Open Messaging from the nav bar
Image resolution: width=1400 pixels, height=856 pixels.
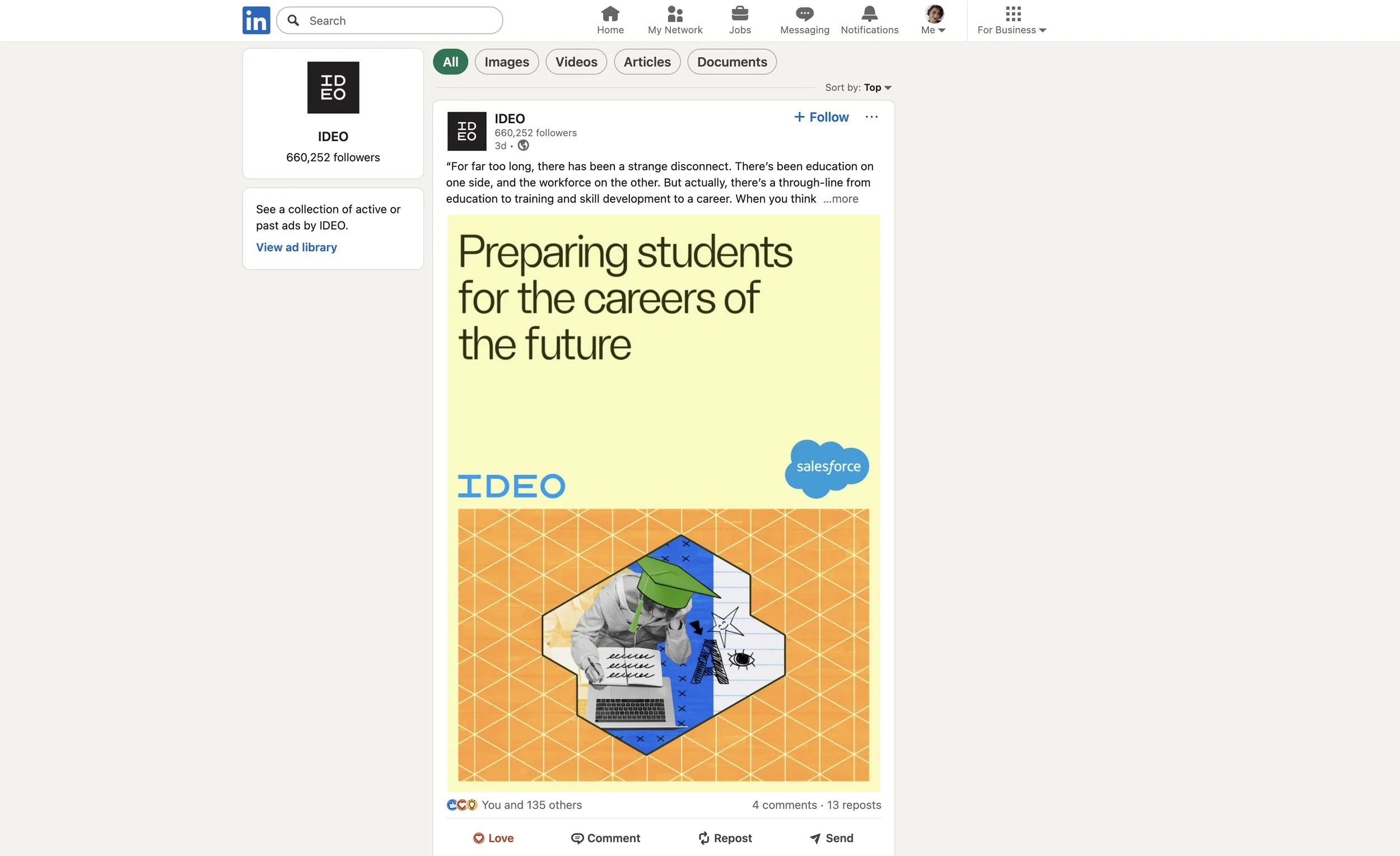805,21
